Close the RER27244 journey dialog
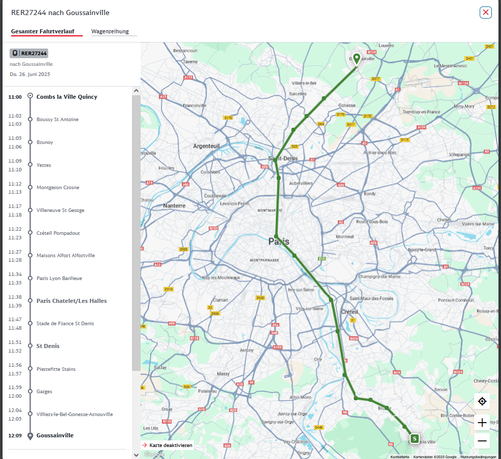This screenshot has height=459, width=501. pos(485,13)
